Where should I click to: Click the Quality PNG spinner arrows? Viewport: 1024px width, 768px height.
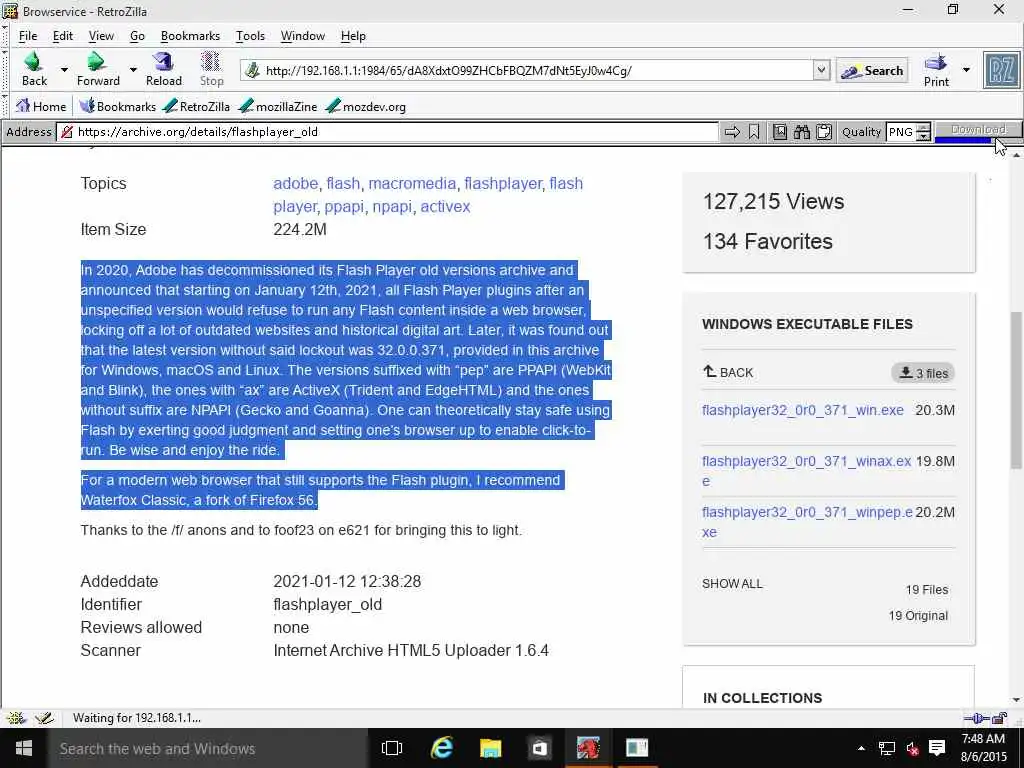click(923, 132)
